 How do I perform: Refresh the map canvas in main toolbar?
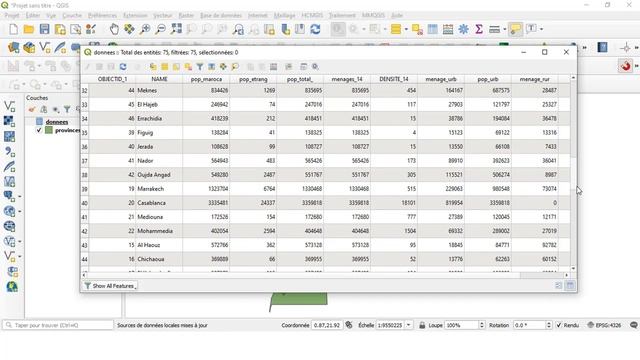(x=315, y=29)
